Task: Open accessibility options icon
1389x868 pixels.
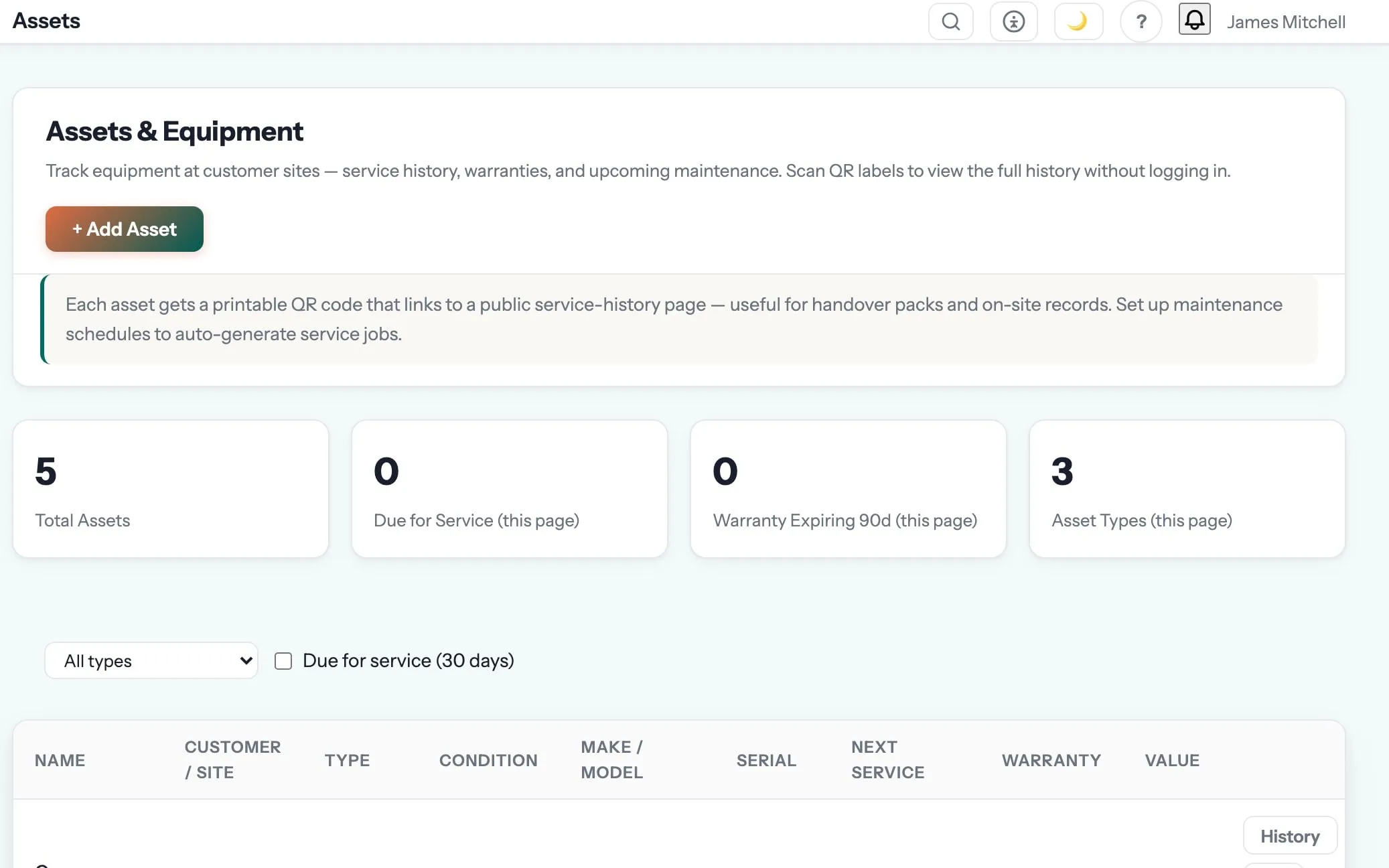Action: 1013,21
